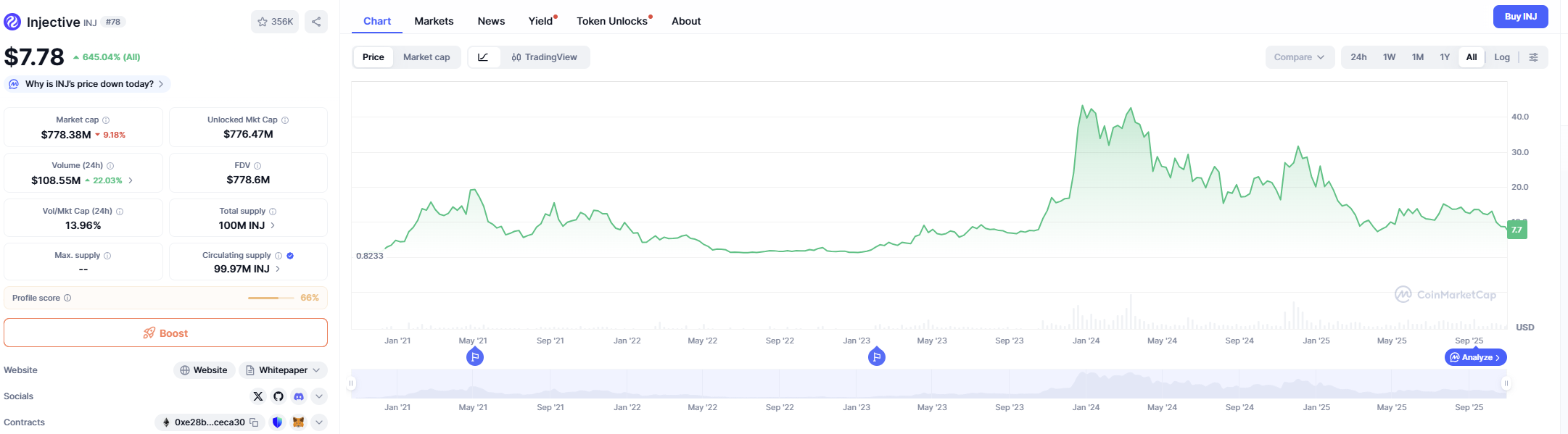1568x434 pixels.
Task: Select the 1Y time range
Action: click(x=1445, y=57)
